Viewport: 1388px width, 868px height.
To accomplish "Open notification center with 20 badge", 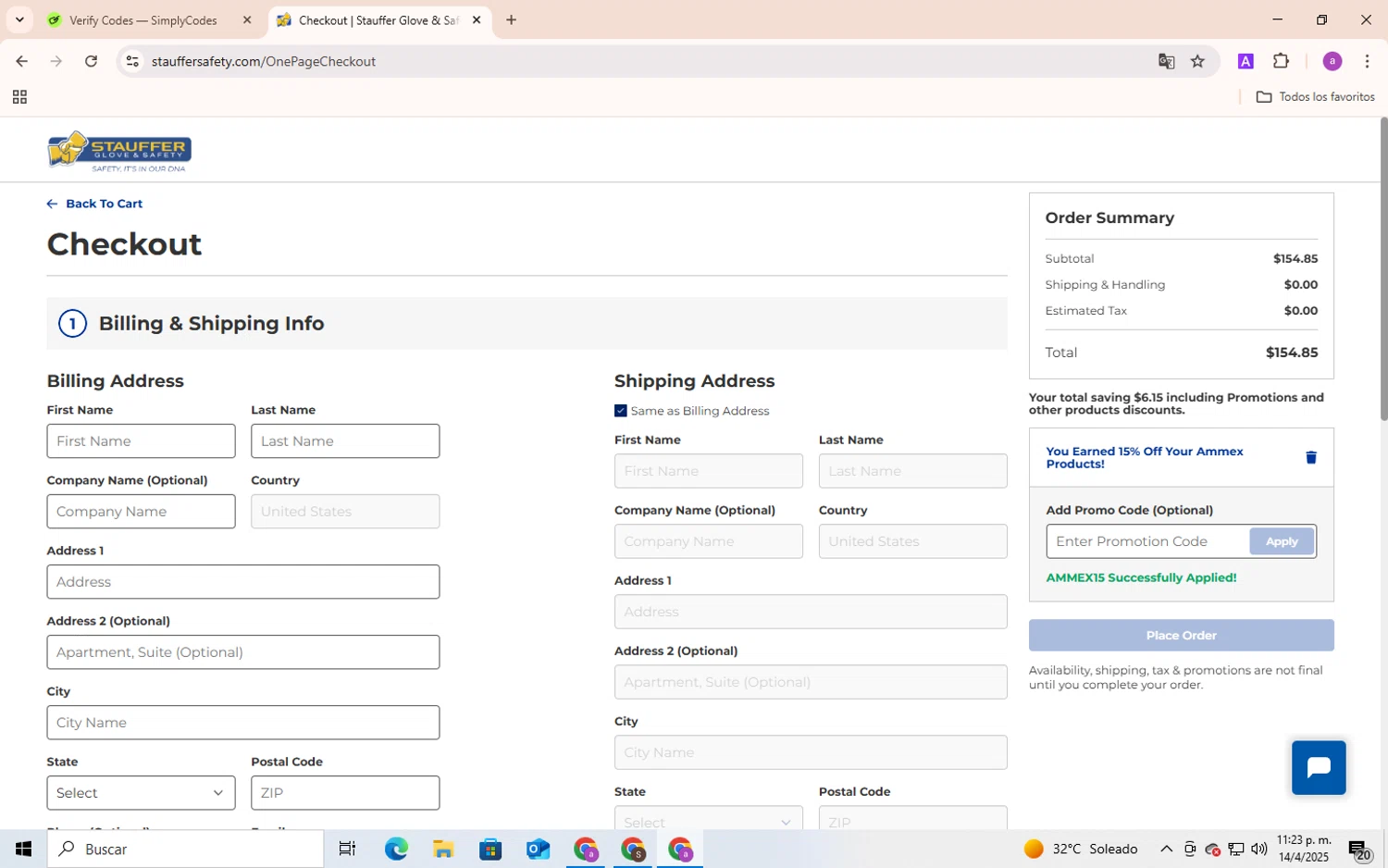I will tap(1359, 849).
